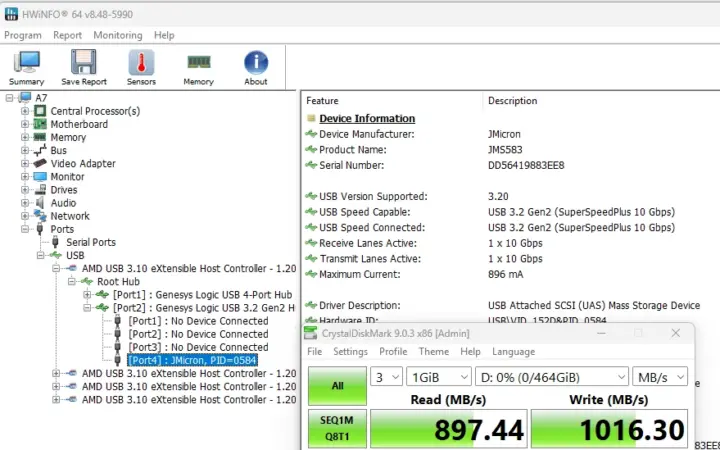This screenshot has width=720, height=450.
Task: Open CrystalDiskMark Language menu
Action: coord(513,351)
